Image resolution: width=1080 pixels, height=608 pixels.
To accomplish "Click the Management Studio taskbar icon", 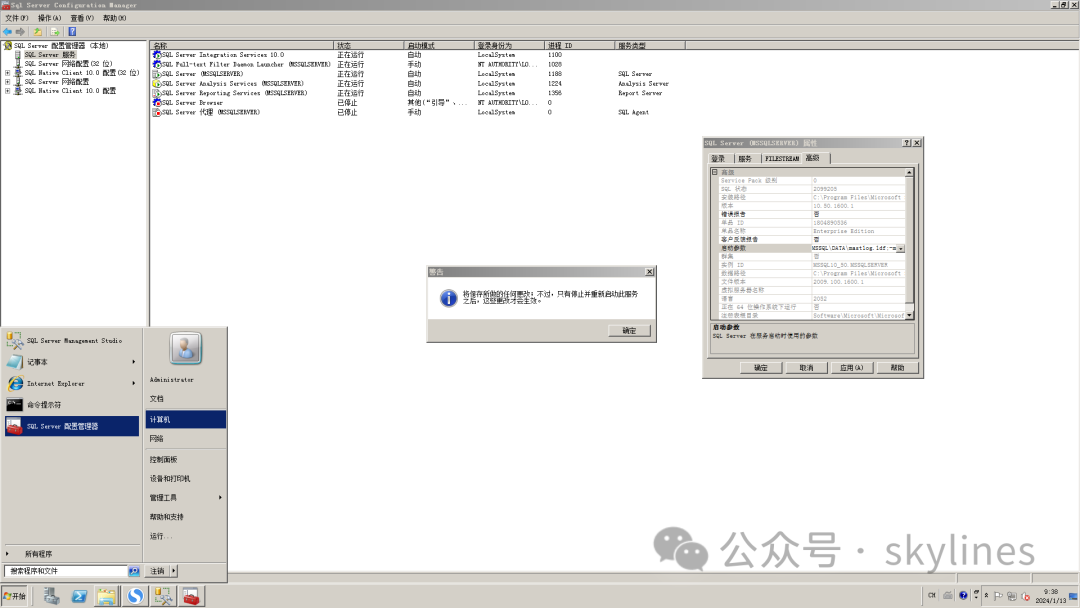I will point(163,596).
